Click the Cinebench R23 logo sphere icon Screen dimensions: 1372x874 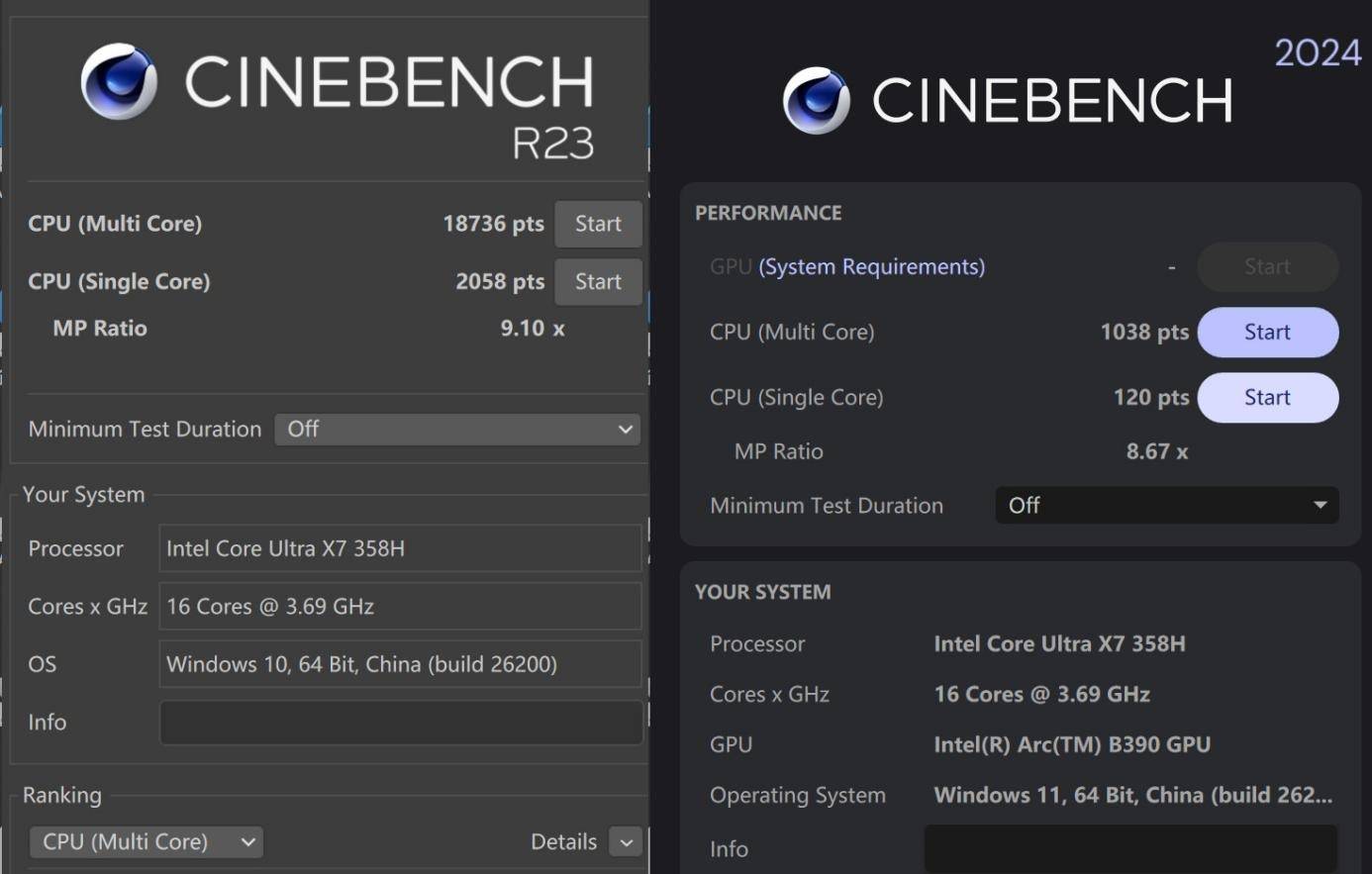(119, 81)
